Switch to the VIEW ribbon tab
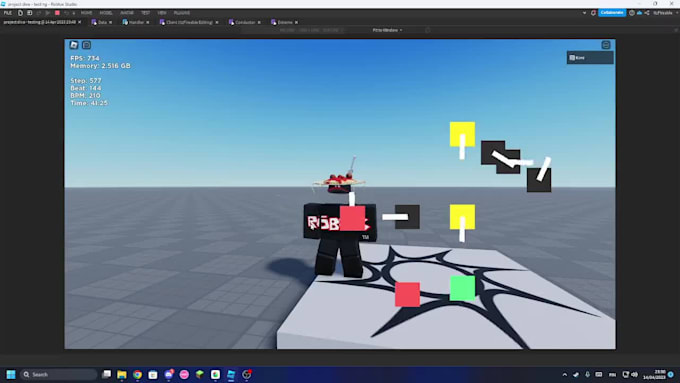This screenshot has width=680, height=383. 162,13
